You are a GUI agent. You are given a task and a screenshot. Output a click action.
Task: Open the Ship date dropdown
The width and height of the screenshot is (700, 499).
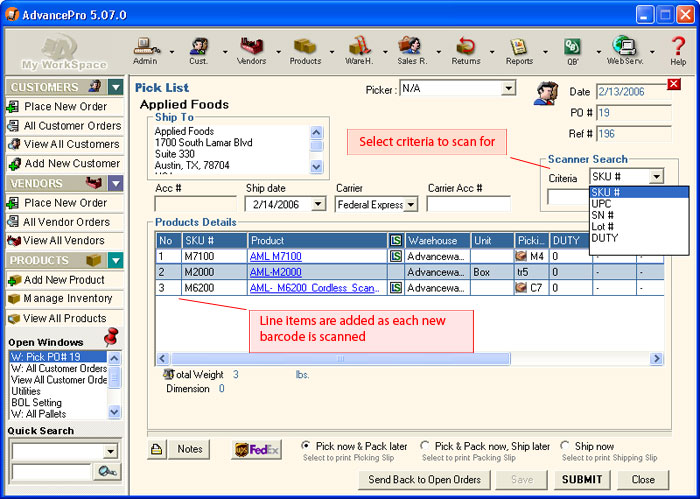[x=318, y=204]
